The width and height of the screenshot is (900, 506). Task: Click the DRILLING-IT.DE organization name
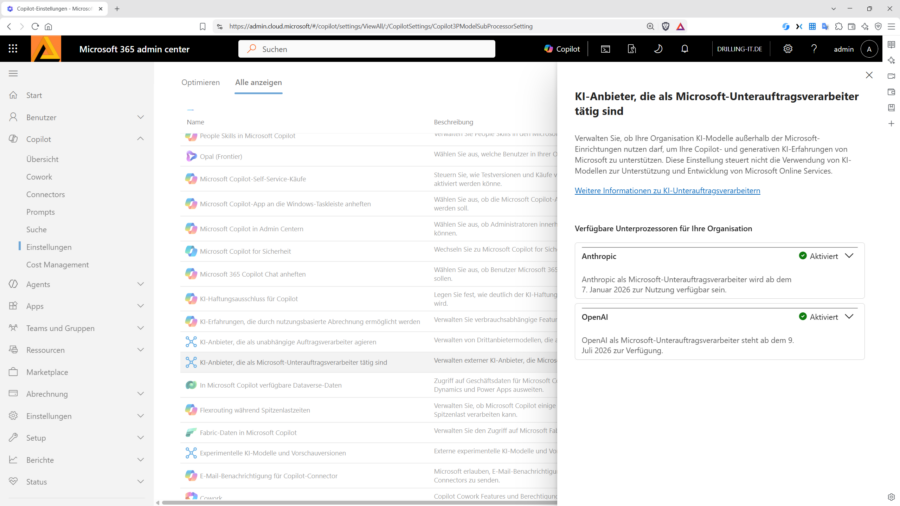point(739,49)
